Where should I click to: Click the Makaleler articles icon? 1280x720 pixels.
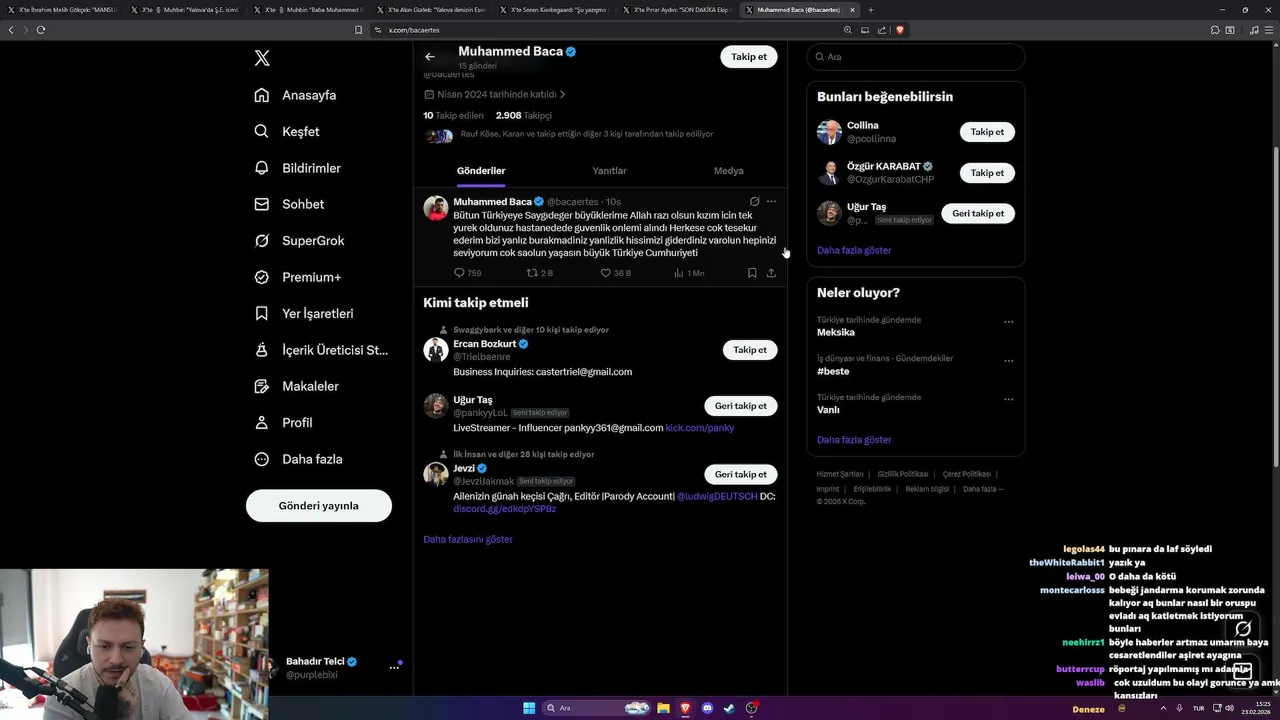pos(262,386)
